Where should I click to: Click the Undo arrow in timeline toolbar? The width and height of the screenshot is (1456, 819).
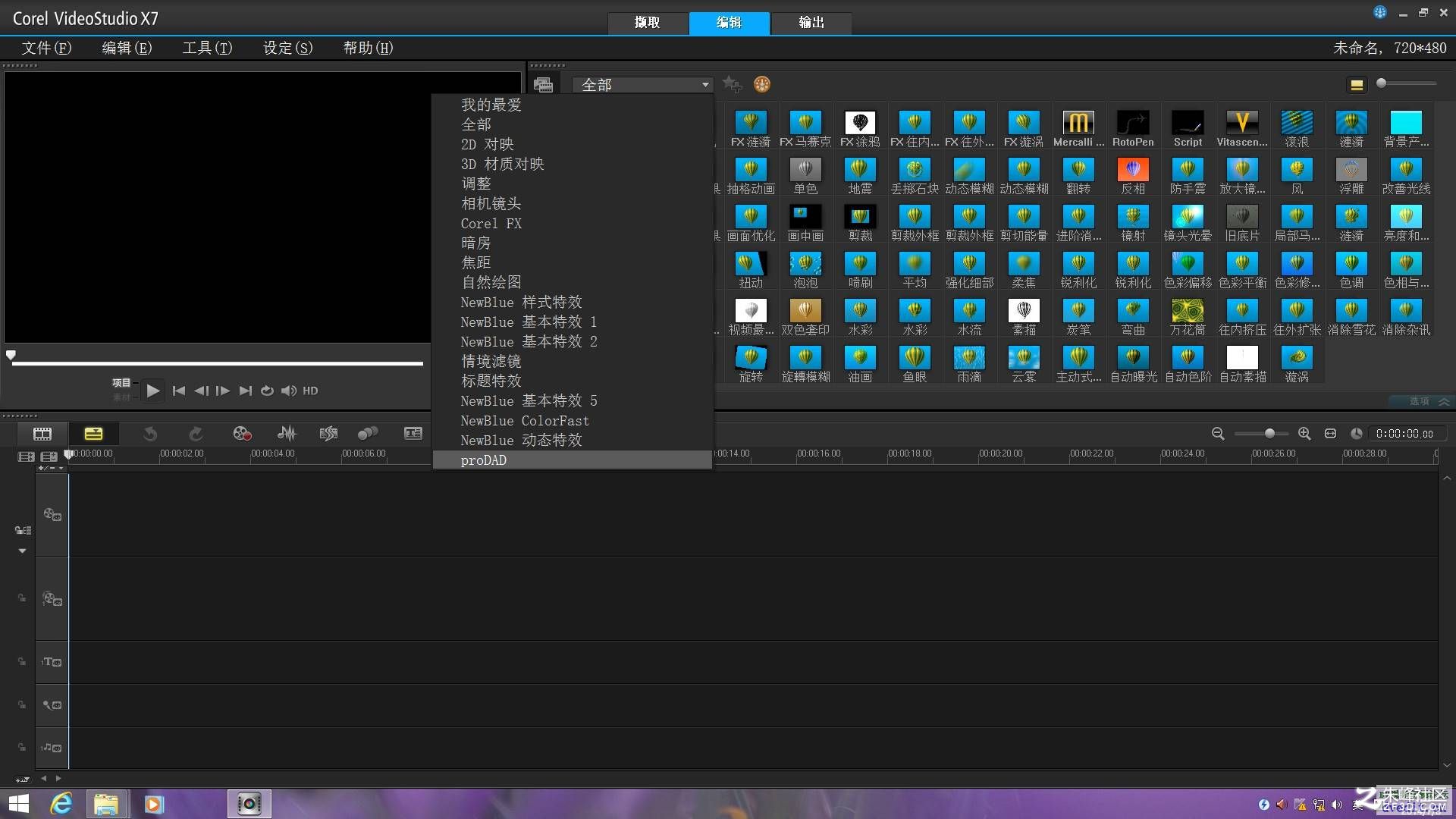click(x=150, y=434)
